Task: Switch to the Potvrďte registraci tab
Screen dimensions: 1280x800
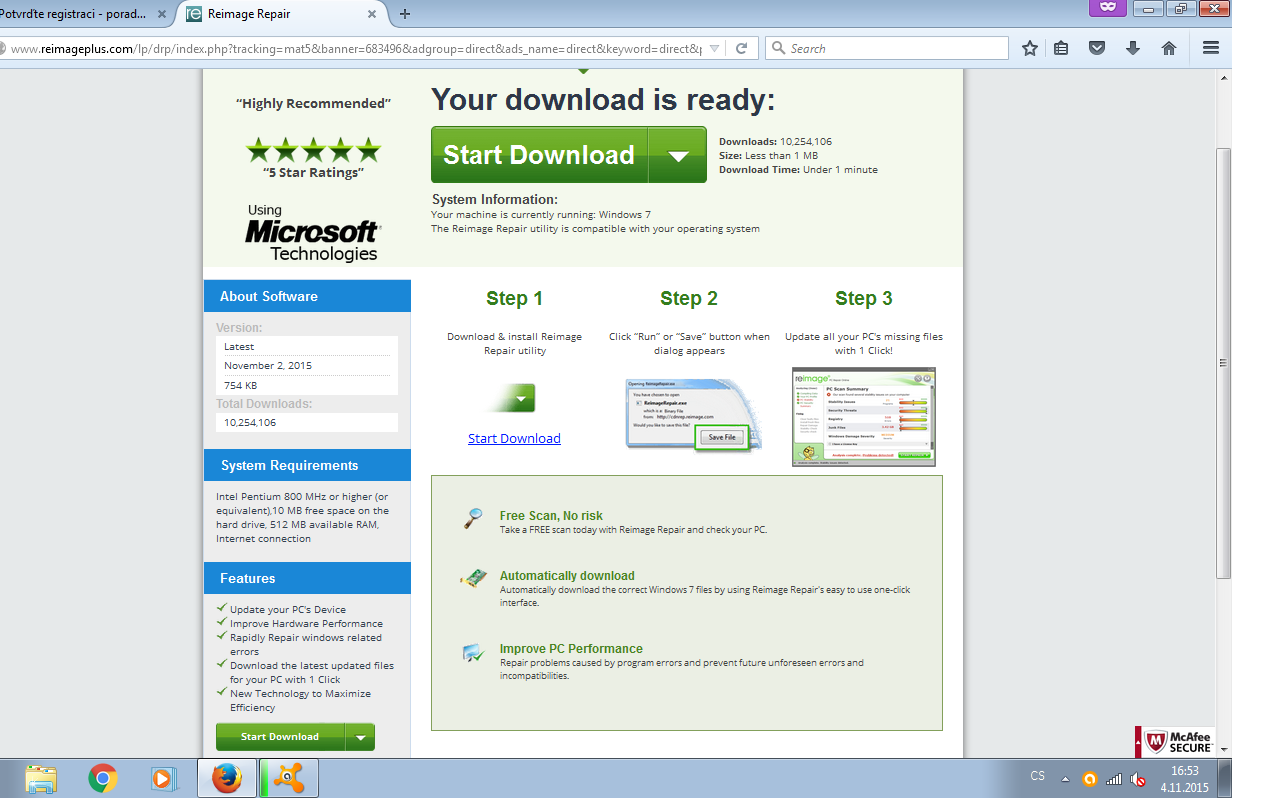Action: pos(72,14)
